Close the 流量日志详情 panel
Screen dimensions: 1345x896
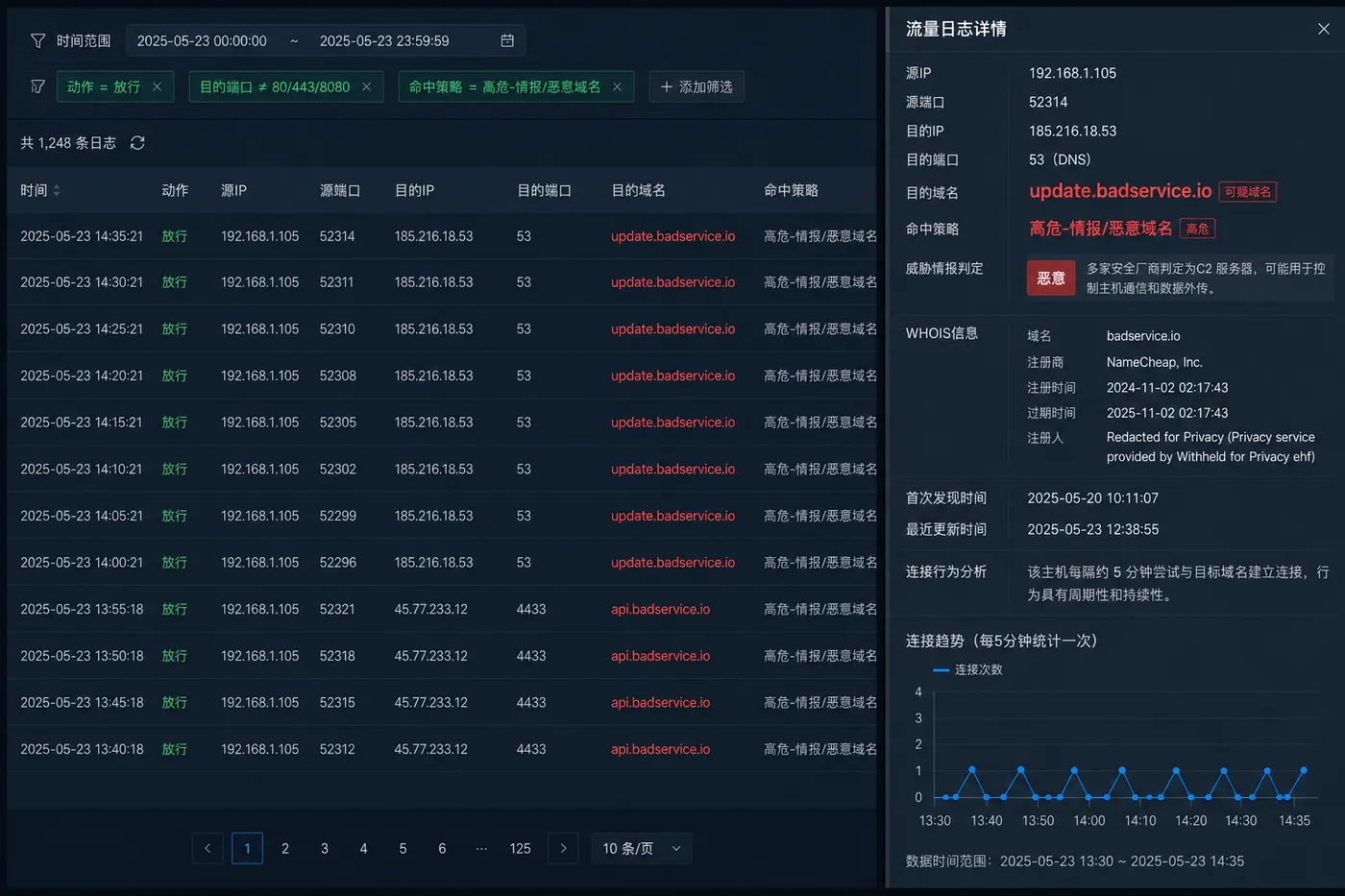click(1324, 29)
